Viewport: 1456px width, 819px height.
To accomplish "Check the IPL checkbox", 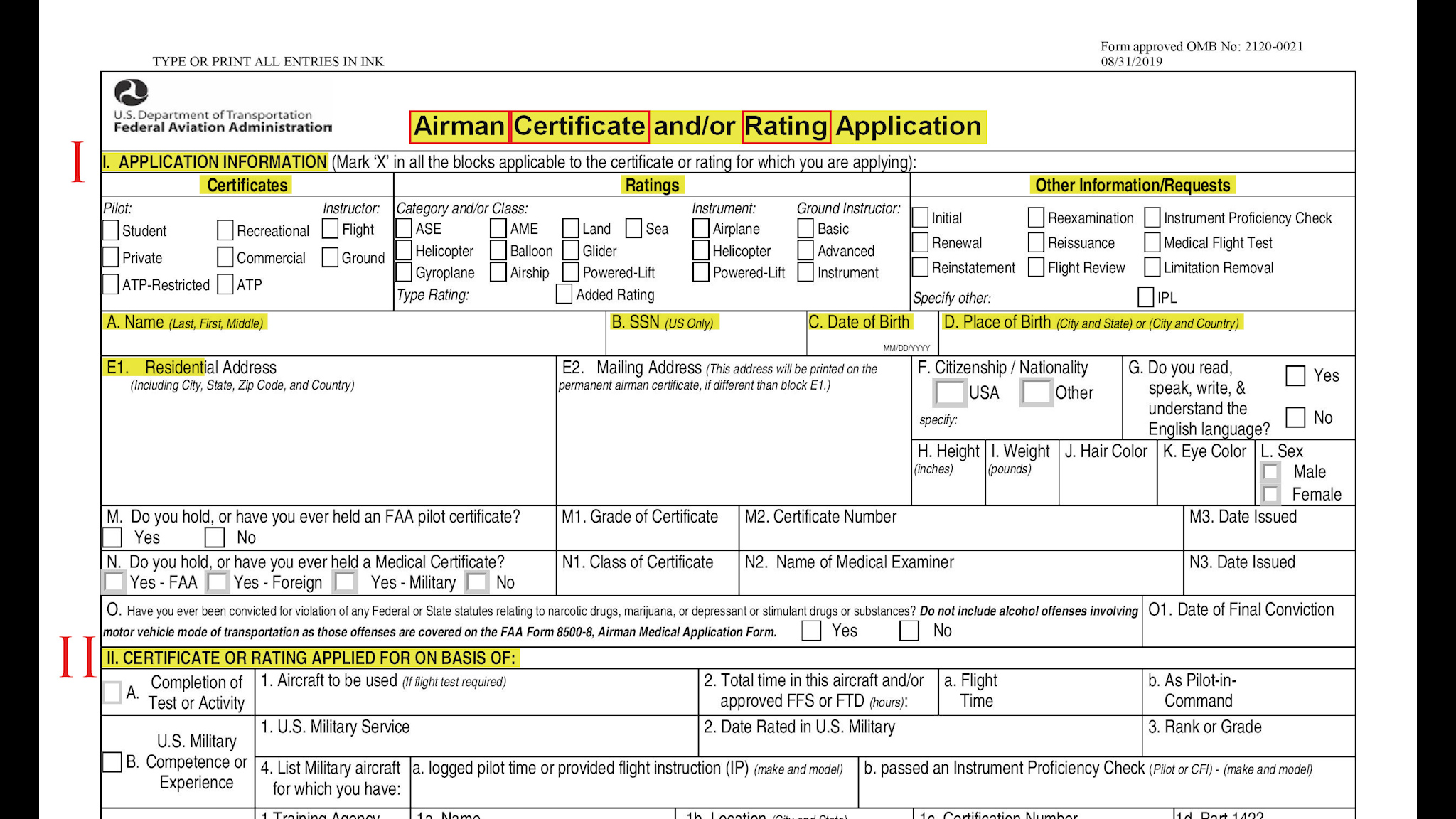I will (1146, 296).
